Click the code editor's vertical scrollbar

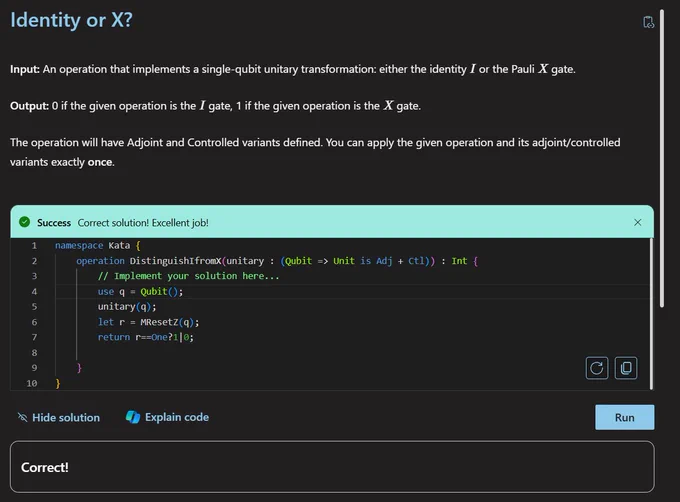(652, 314)
